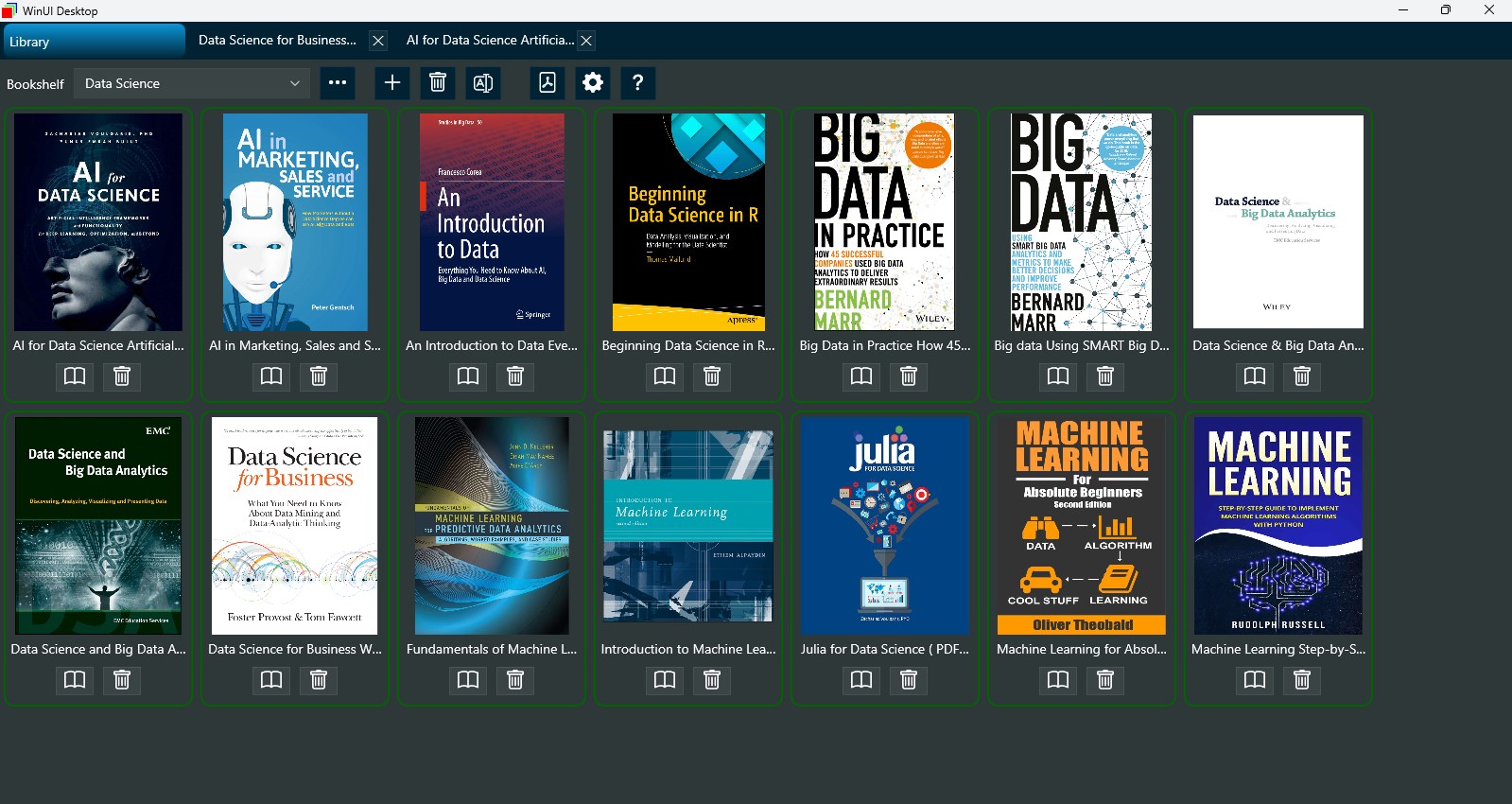Select Fundamentals of Machine Learning cover
The width and height of the screenshot is (1512, 804).
coord(492,526)
